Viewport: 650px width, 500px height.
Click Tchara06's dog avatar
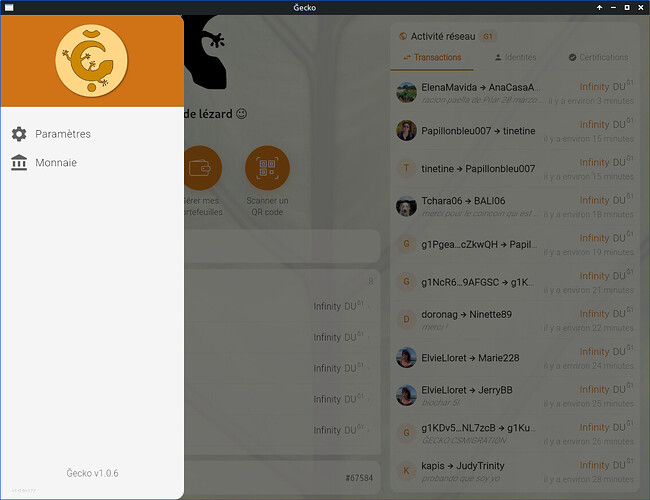406,206
